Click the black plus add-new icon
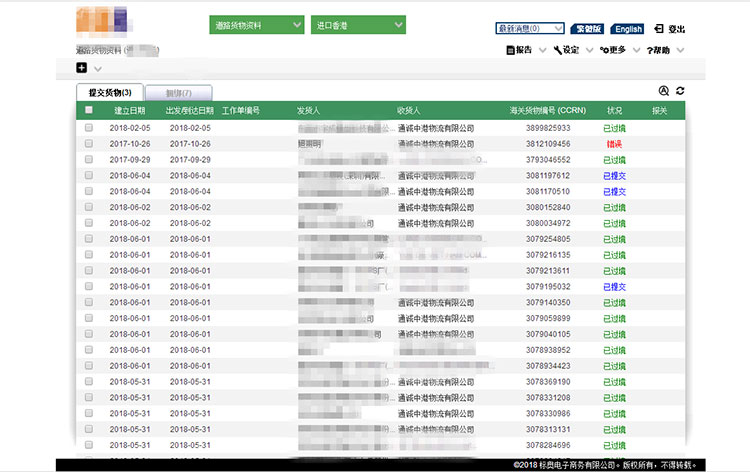Viewport: 750px width, 472px height. 81,67
